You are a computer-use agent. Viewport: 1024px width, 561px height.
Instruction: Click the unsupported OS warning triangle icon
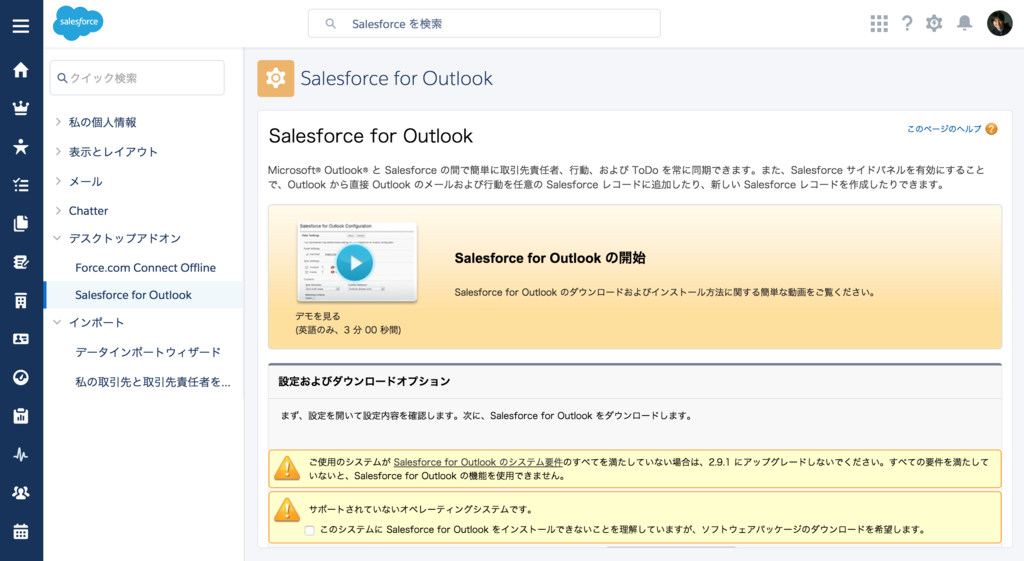click(x=287, y=509)
